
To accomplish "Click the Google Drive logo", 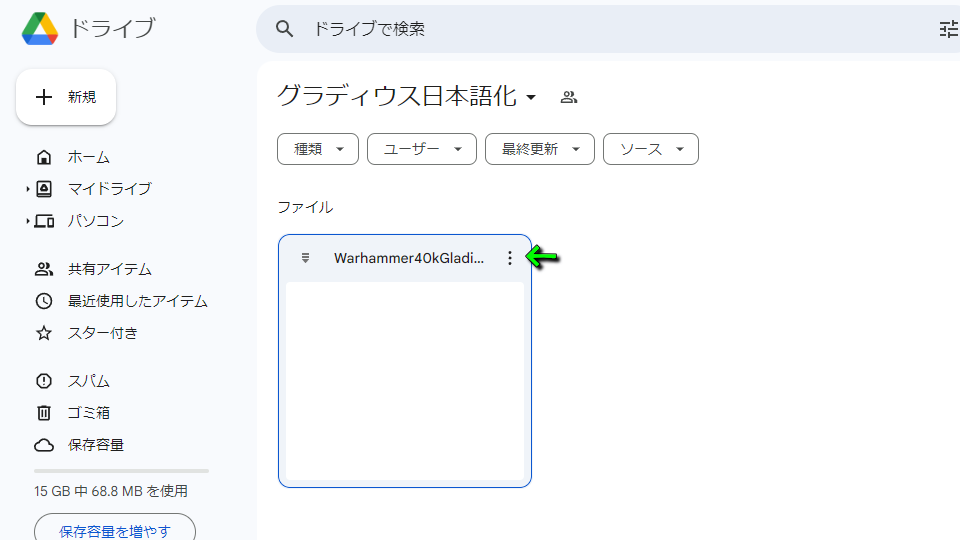I will (x=40, y=28).
